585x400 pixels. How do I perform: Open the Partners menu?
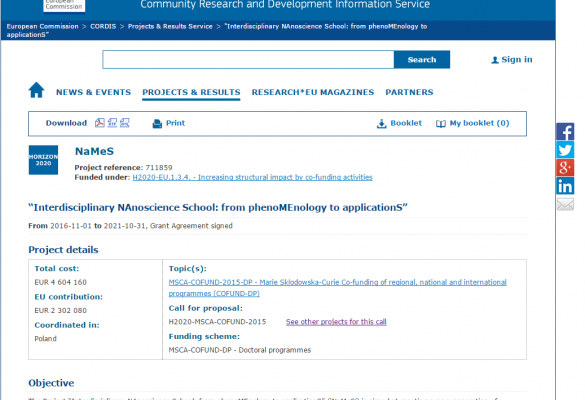pyautogui.click(x=409, y=92)
